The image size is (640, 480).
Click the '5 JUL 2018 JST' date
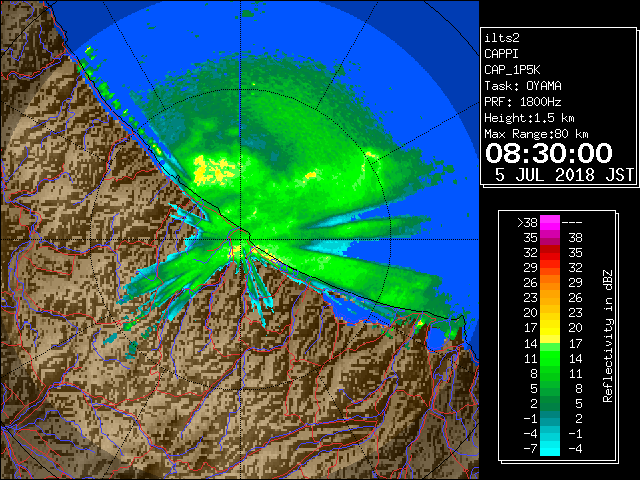564,175
